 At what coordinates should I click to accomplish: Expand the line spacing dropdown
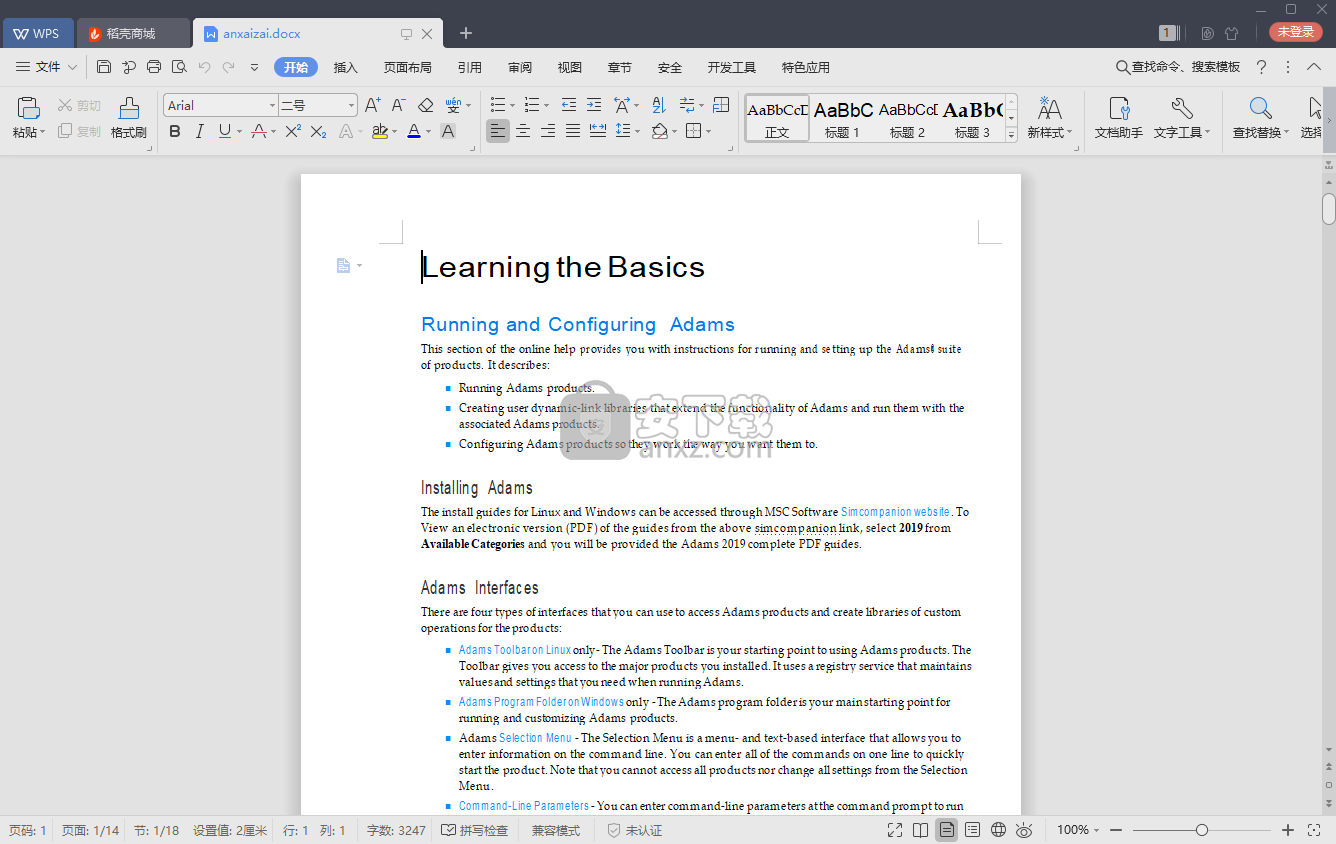click(638, 131)
